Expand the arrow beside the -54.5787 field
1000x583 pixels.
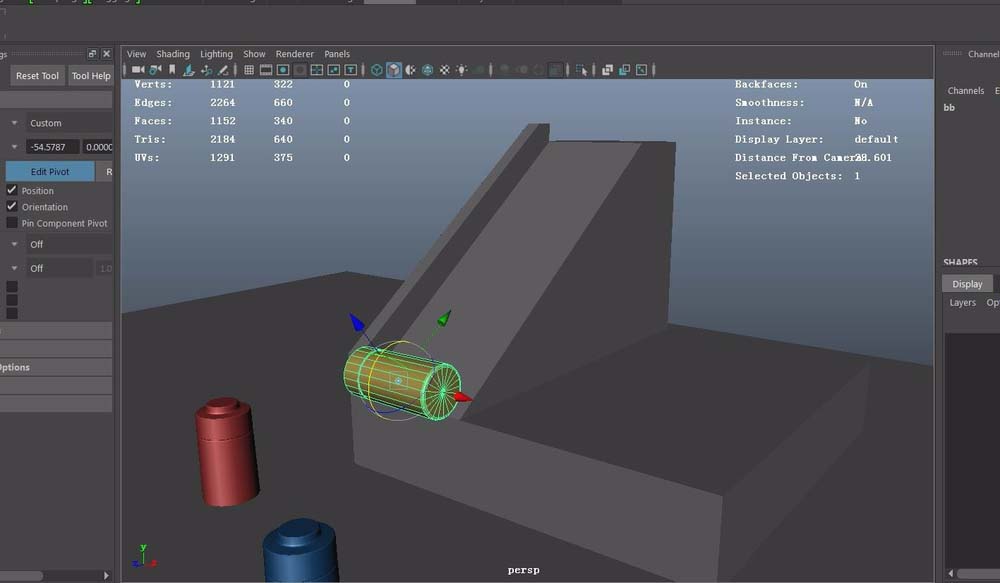click(x=14, y=147)
